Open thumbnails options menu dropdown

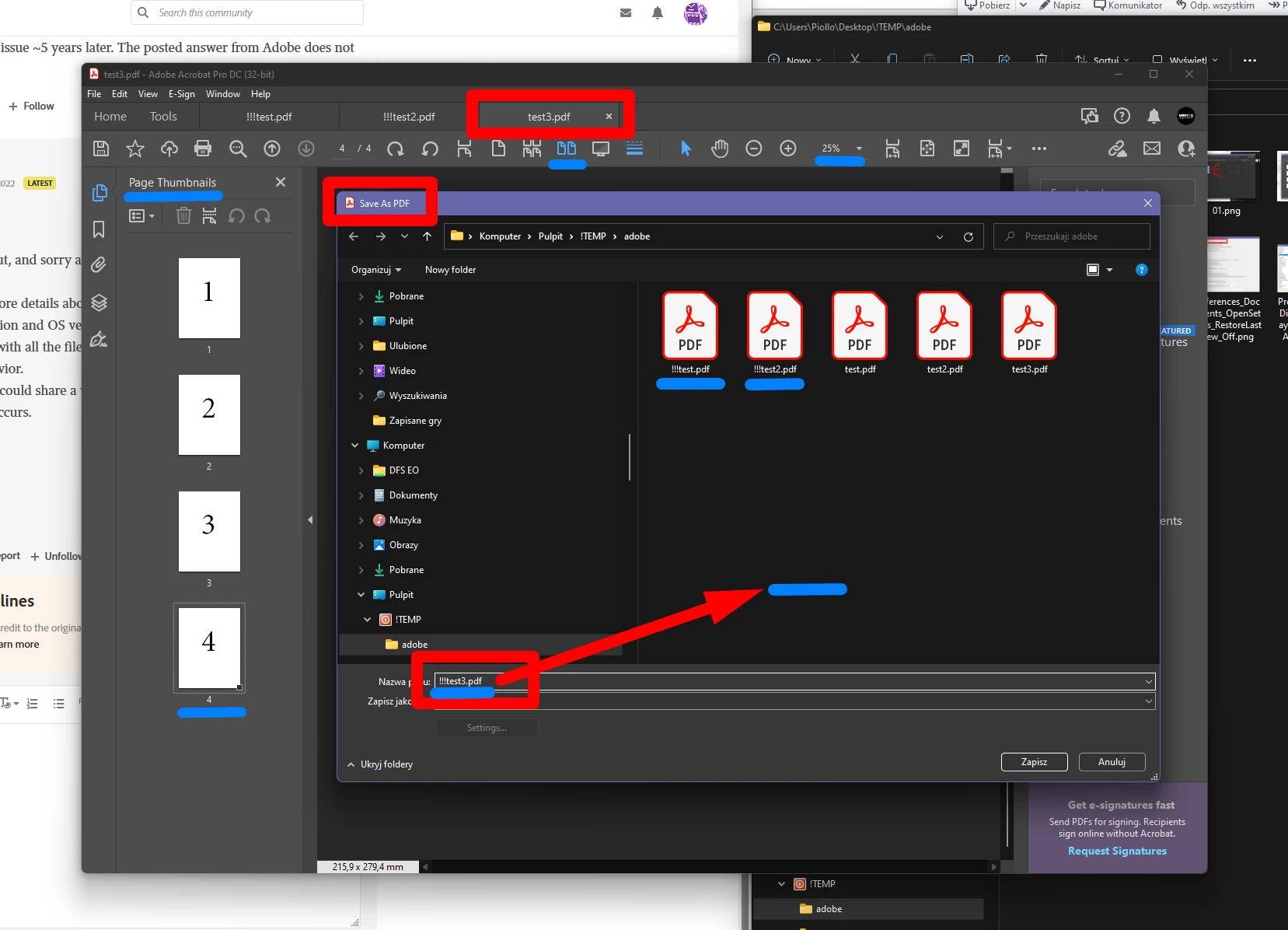click(x=141, y=215)
